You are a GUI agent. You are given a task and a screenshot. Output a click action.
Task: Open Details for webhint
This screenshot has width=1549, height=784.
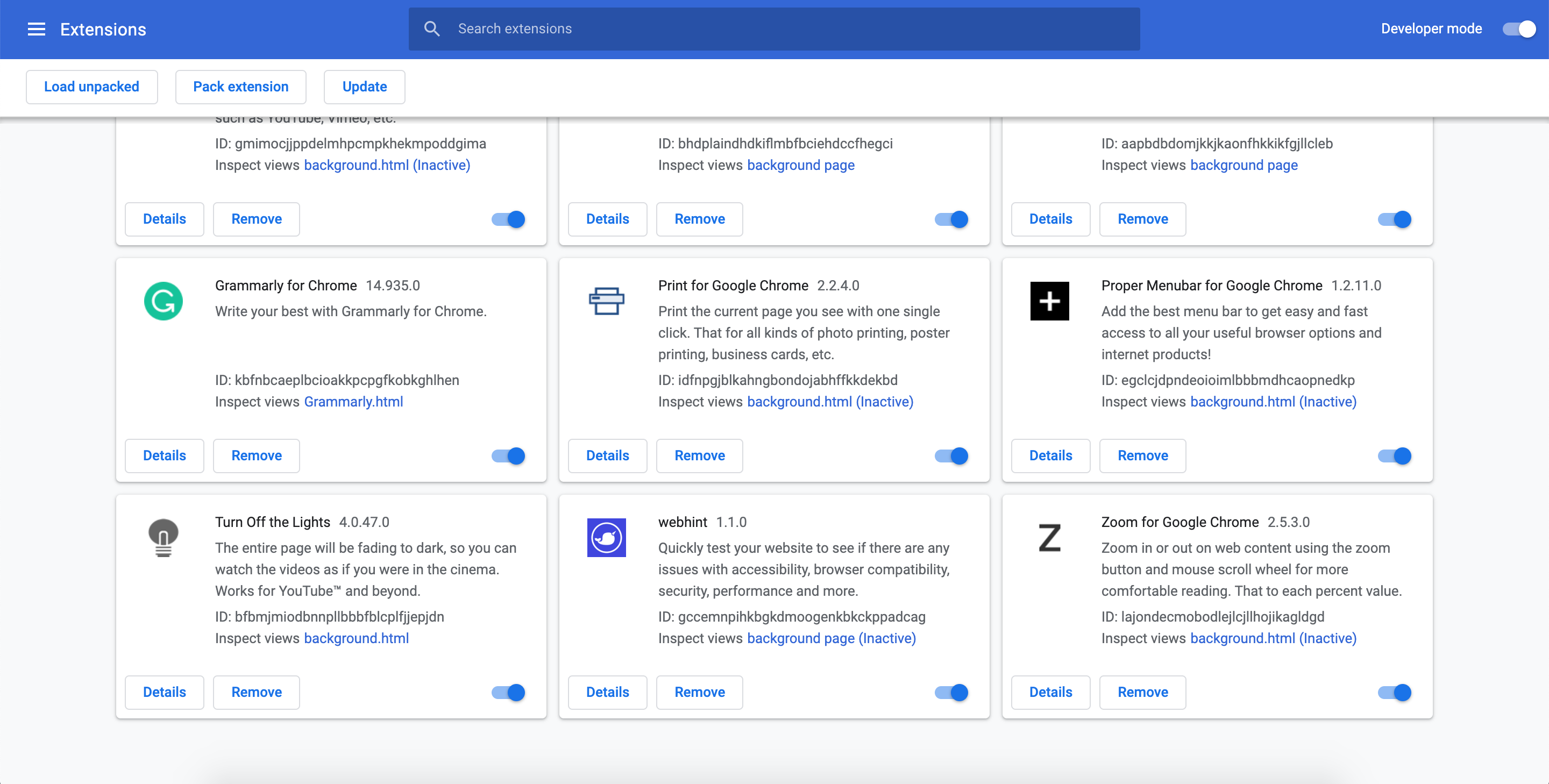(x=607, y=693)
